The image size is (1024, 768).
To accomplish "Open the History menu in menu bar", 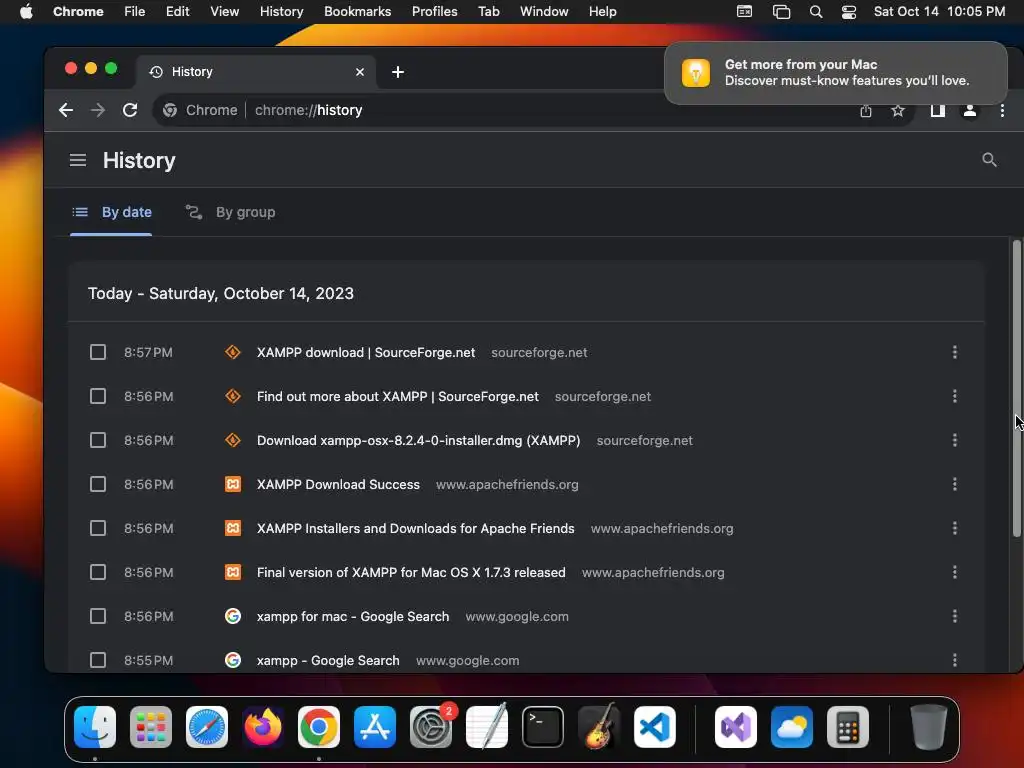I will [x=281, y=12].
